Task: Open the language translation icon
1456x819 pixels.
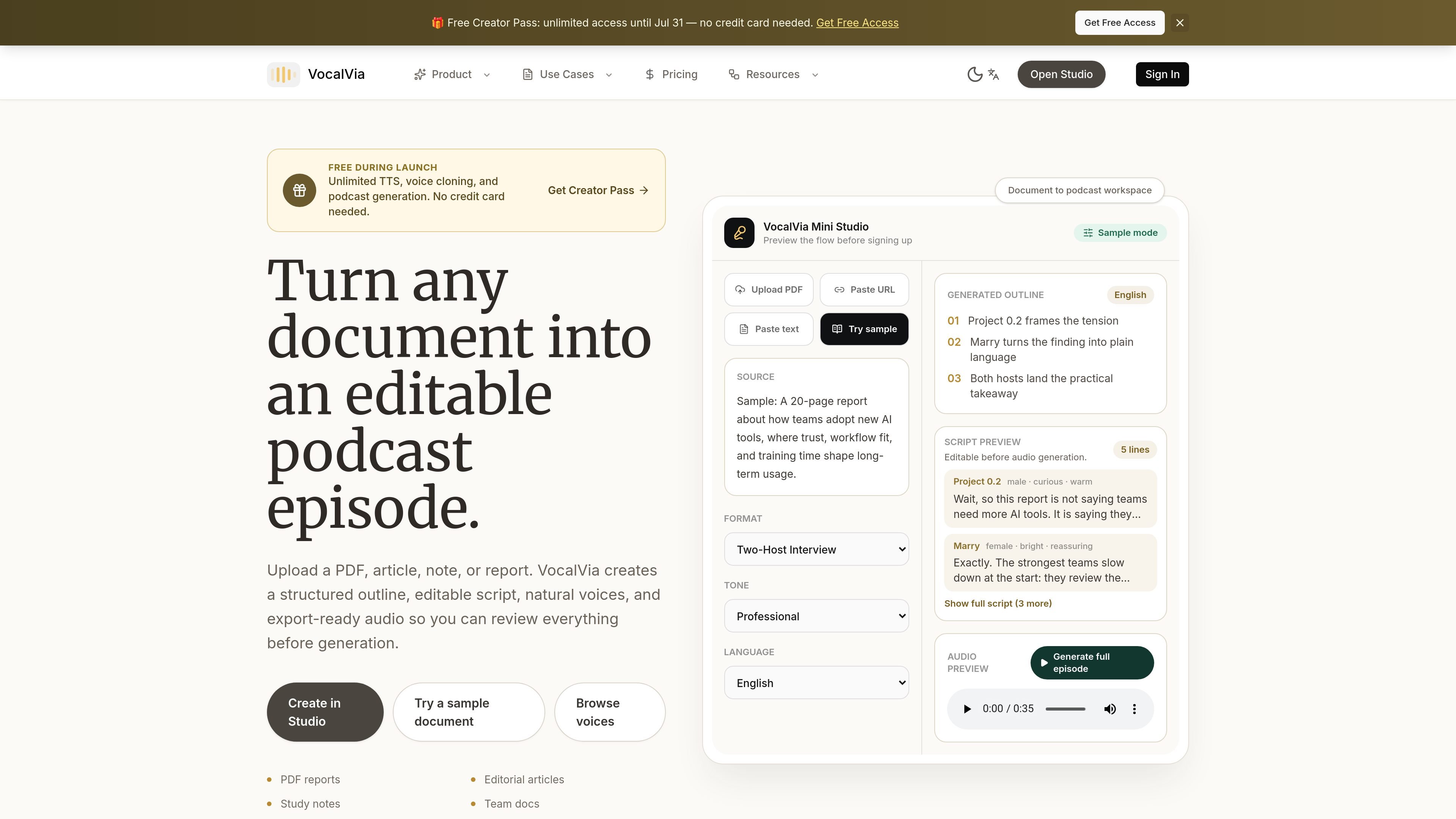Action: coord(994,75)
